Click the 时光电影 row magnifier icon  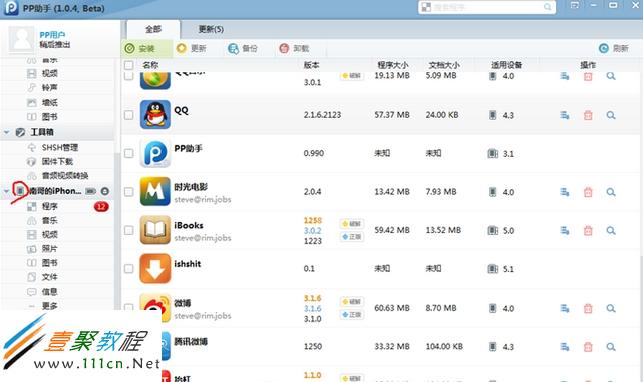[611, 192]
